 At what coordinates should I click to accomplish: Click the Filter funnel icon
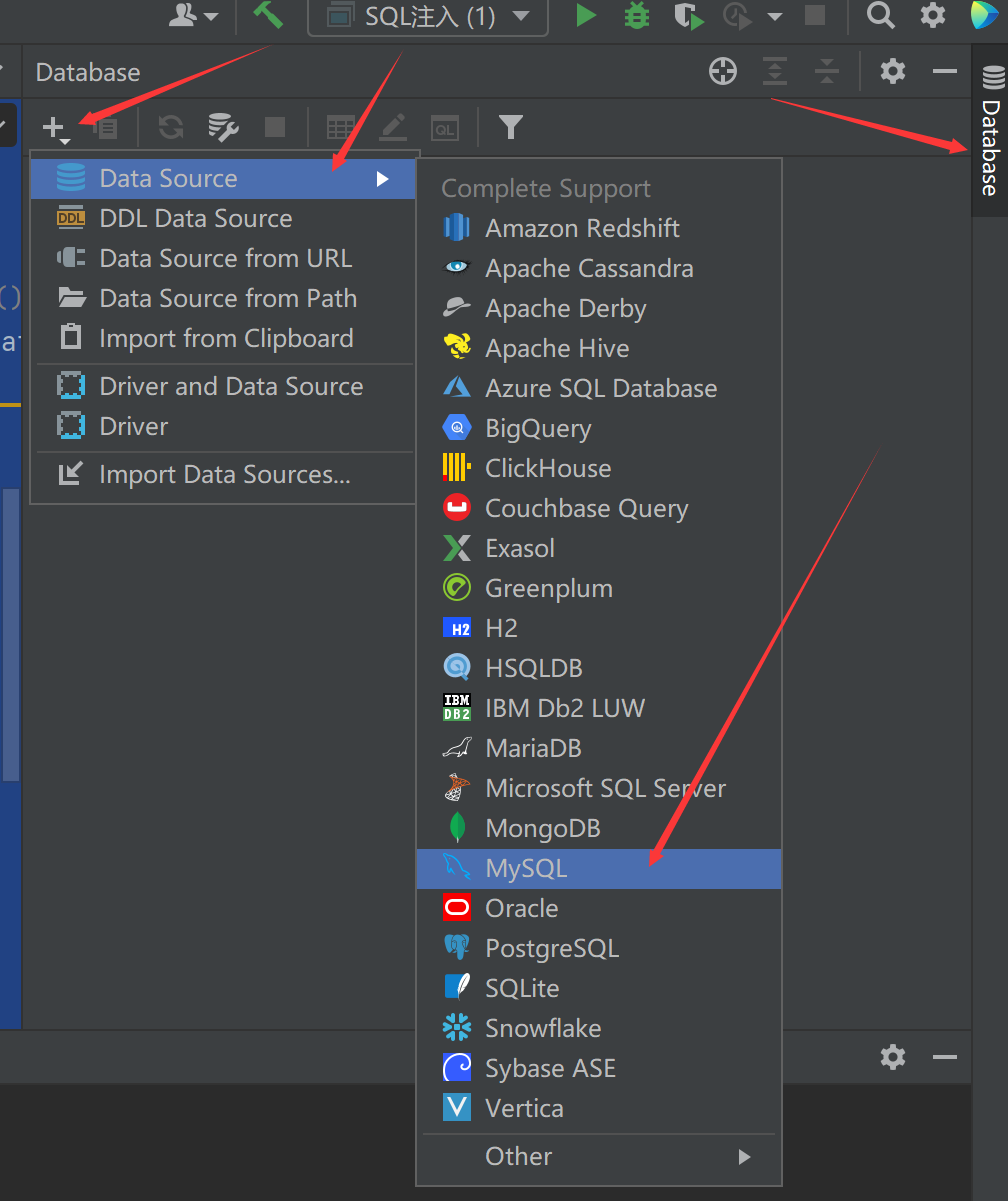coord(511,127)
